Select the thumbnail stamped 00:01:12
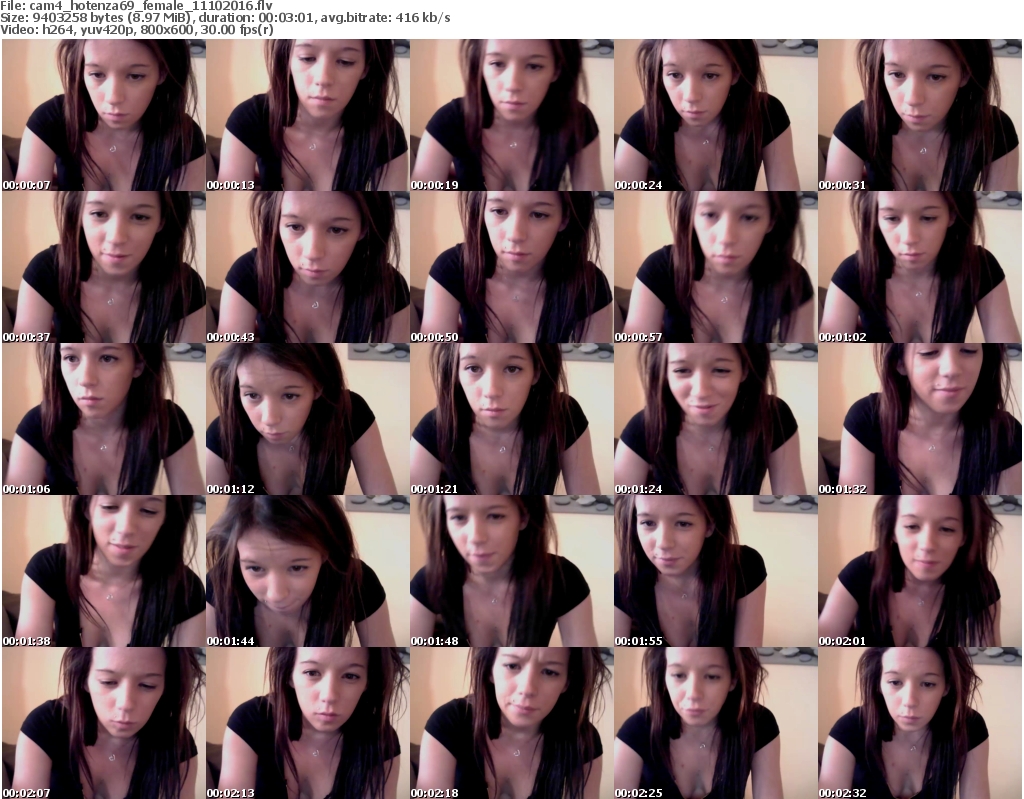This screenshot has height=799, width=1024. tap(308, 419)
